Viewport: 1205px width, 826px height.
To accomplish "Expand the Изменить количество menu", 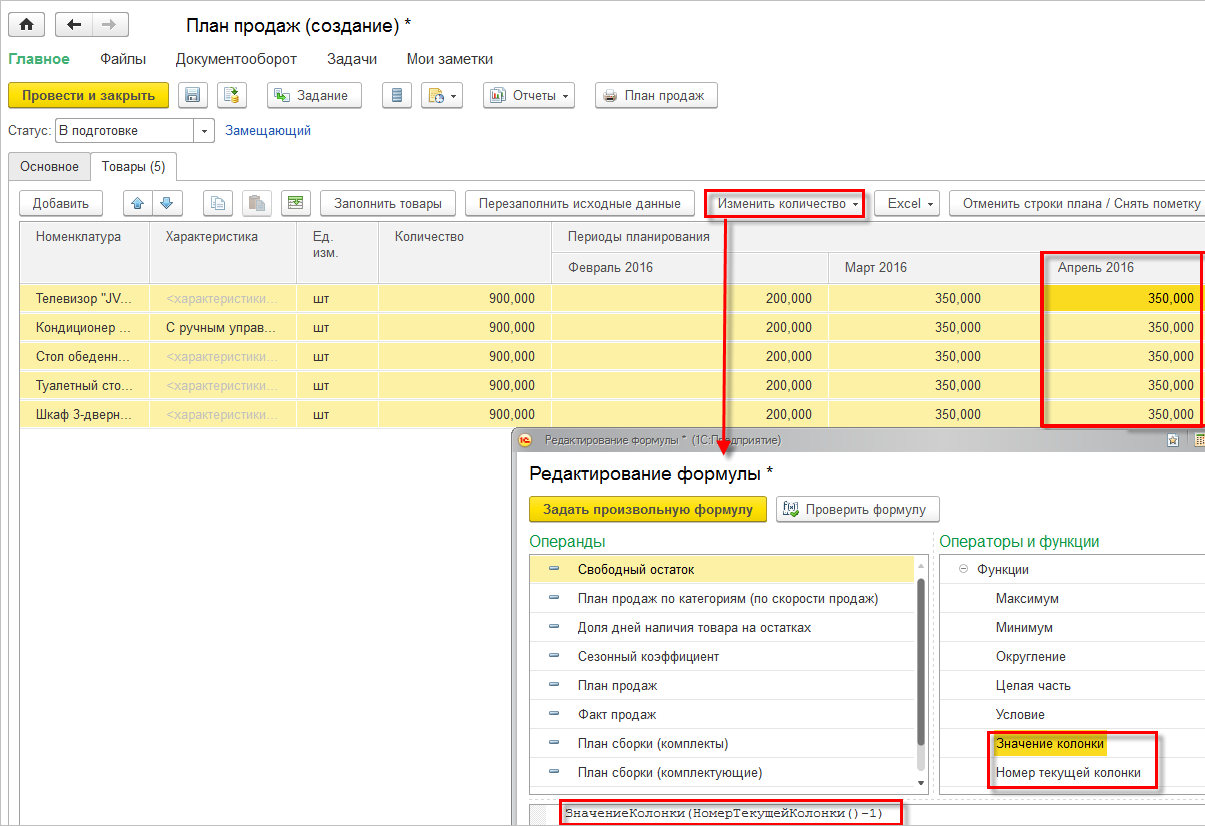I will [788, 203].
